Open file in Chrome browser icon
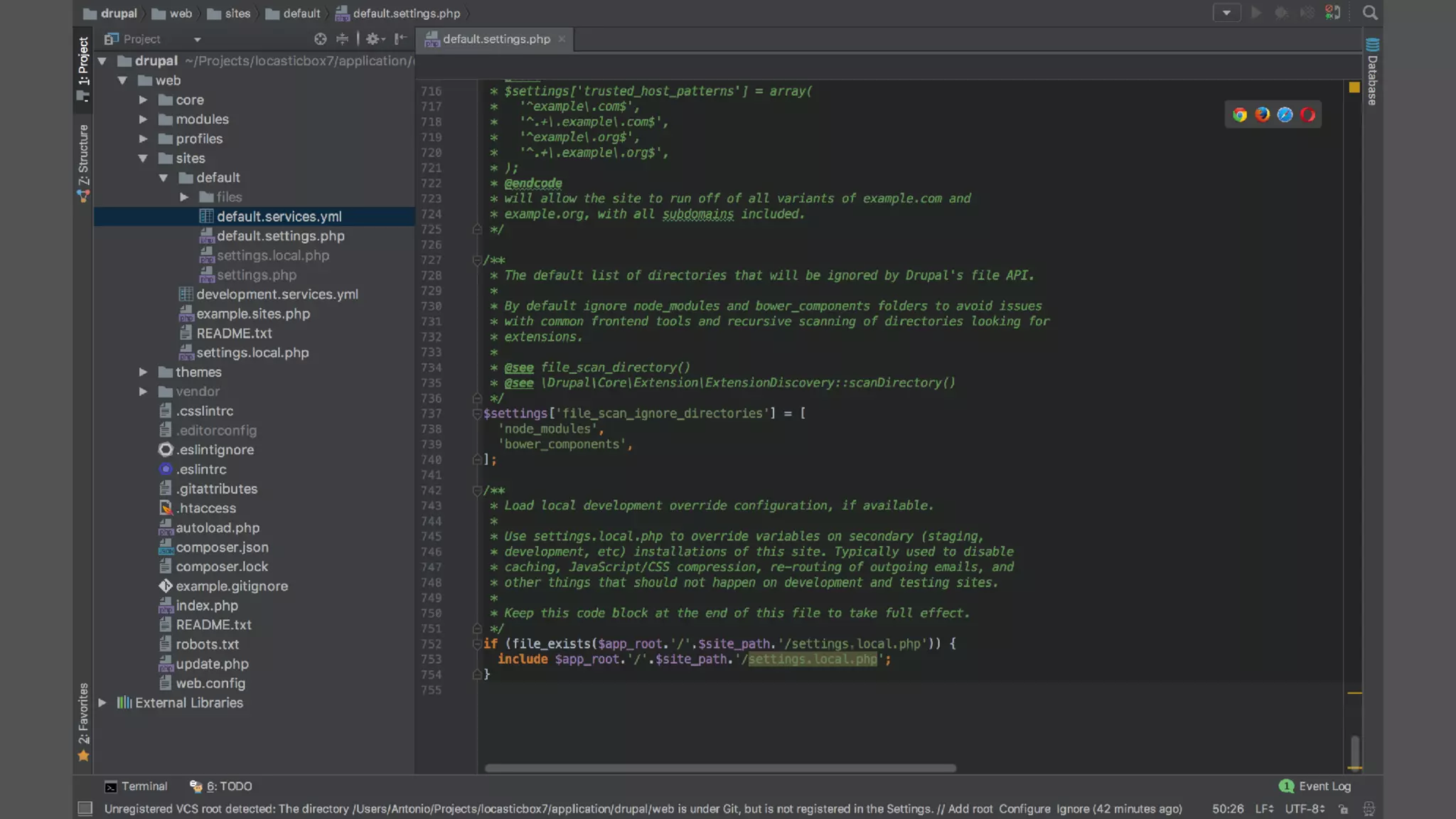This screenshot has width=1456, height=819. pos(1240,115)
